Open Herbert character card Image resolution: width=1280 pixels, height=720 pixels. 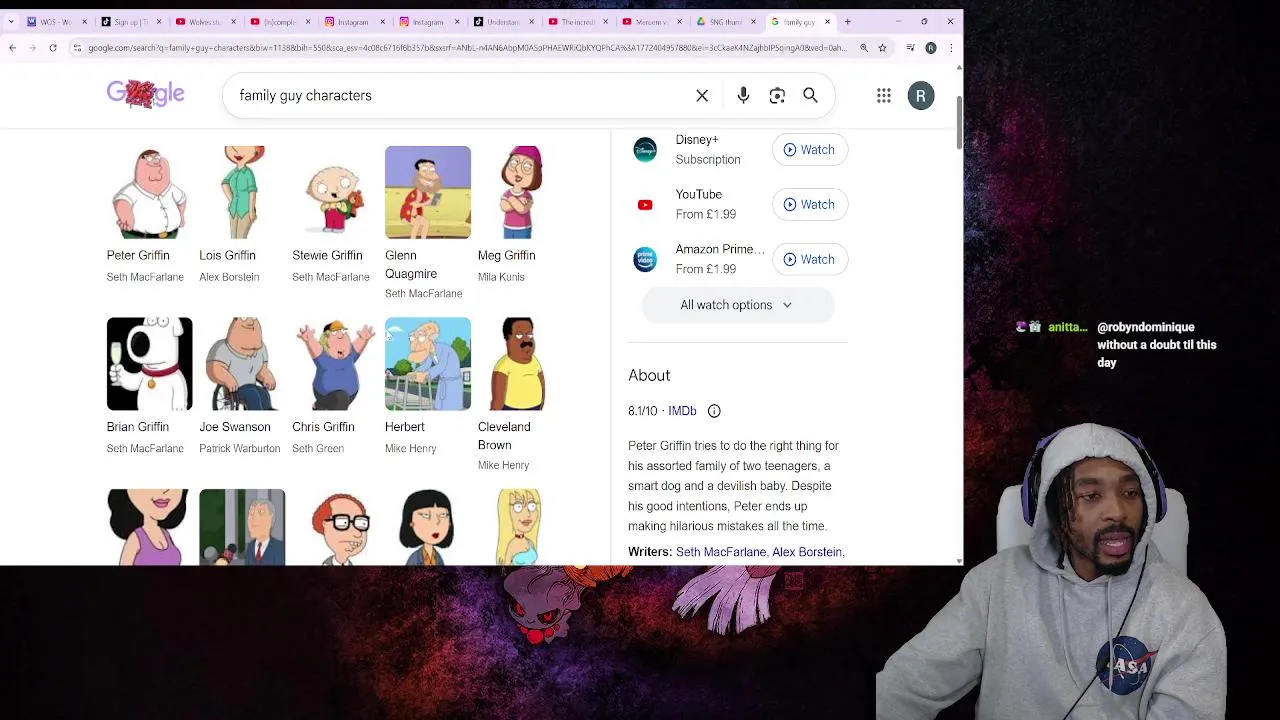tap(428, 387)
